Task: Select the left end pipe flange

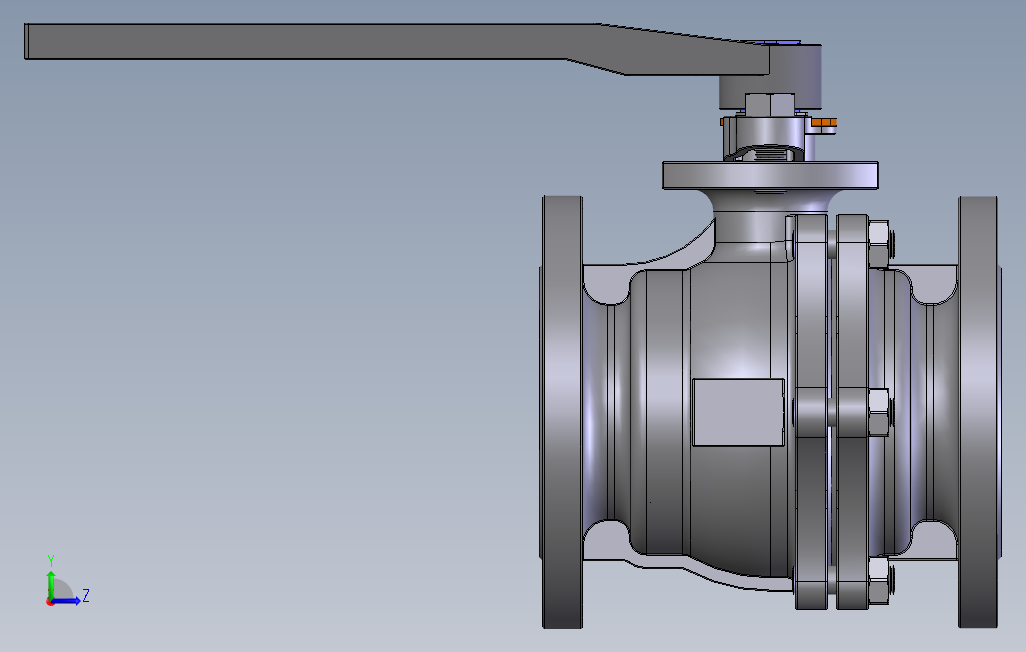Action: [x=562, y=412]
